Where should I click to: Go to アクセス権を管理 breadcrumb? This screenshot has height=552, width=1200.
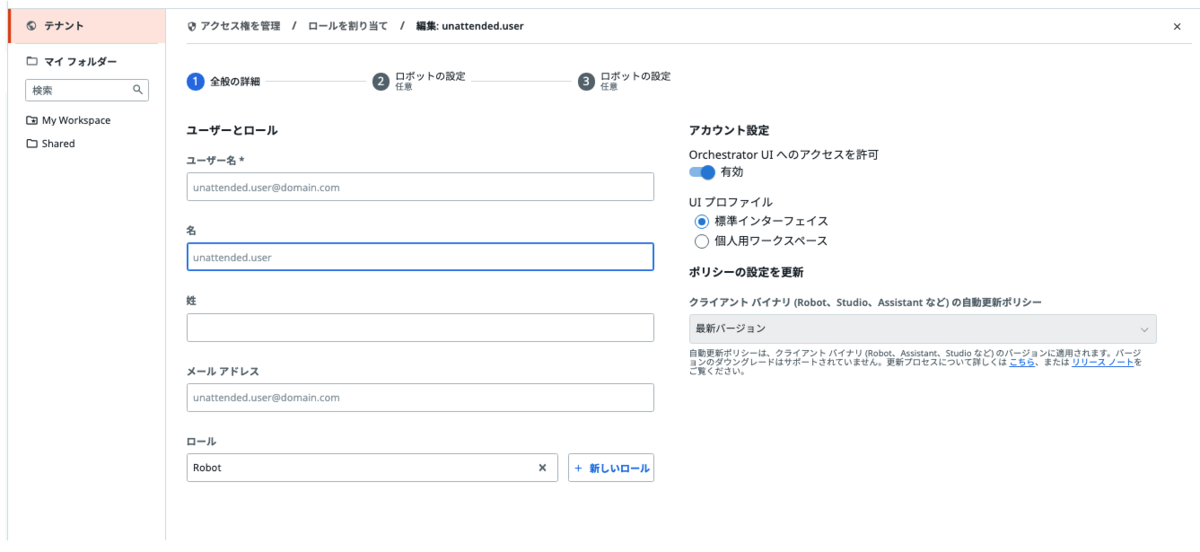pos(240,26)
